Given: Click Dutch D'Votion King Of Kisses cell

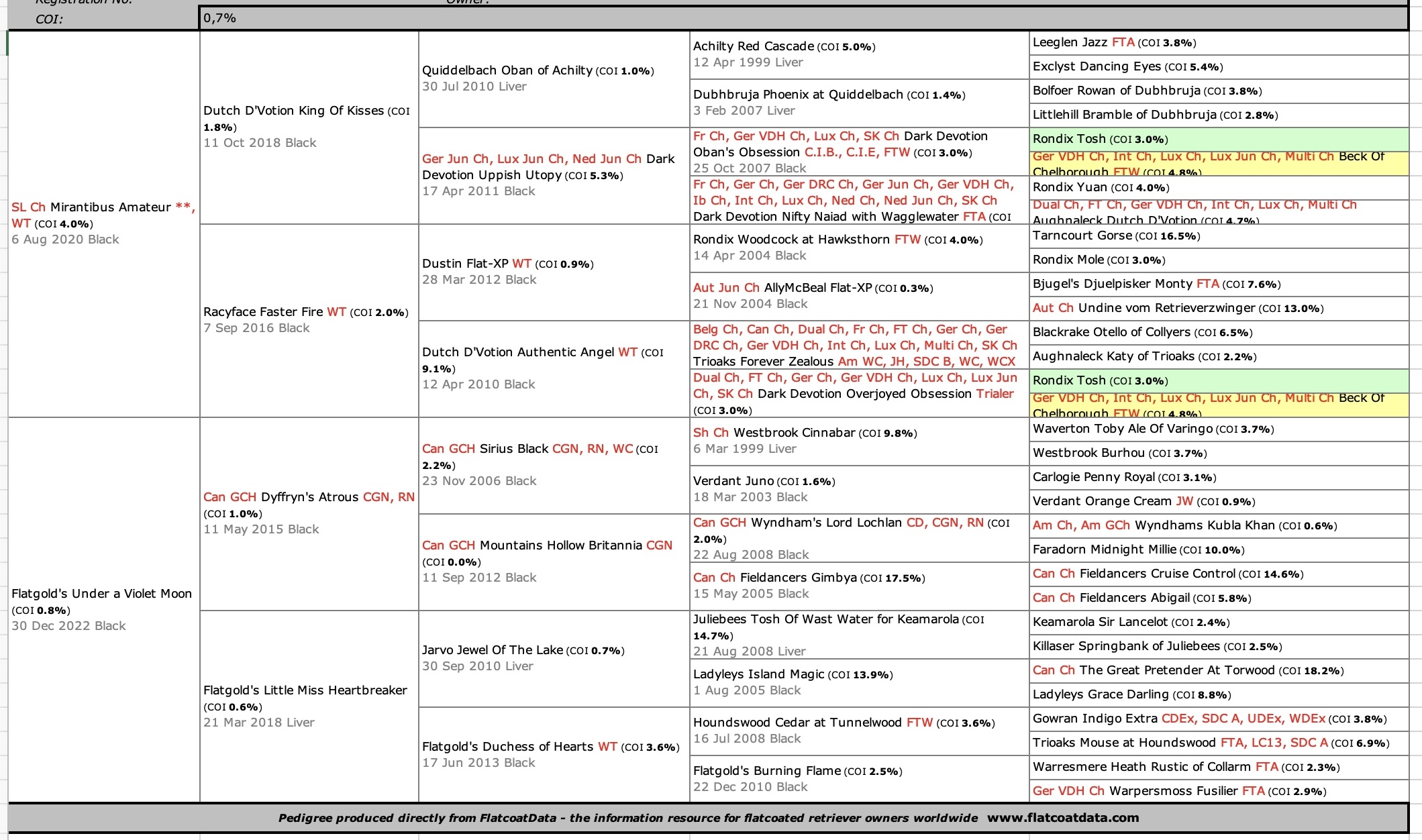Looking at the screenshot, I should pos(309,127).
